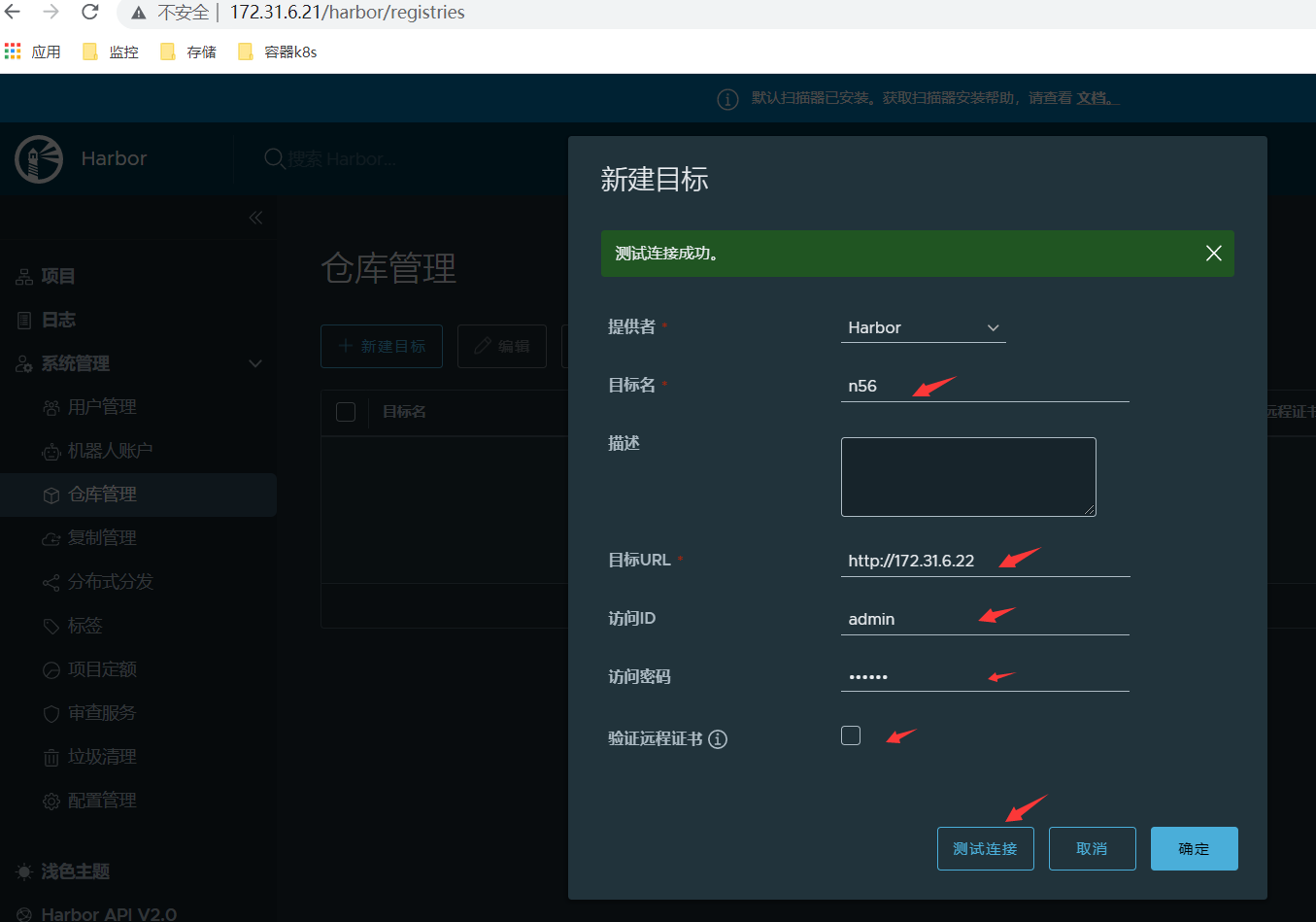
Task: Open 项目定额 page
Action: (102, 669)
